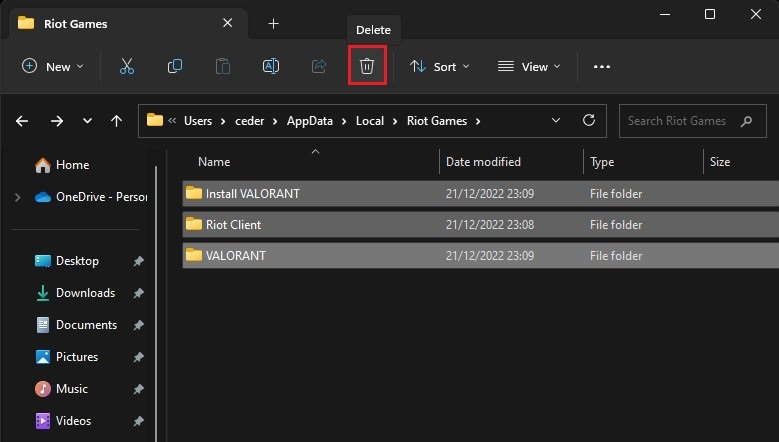The image size is (779, 442).
Task: Open the three-dot See more menu
Action: coord(602,67)
